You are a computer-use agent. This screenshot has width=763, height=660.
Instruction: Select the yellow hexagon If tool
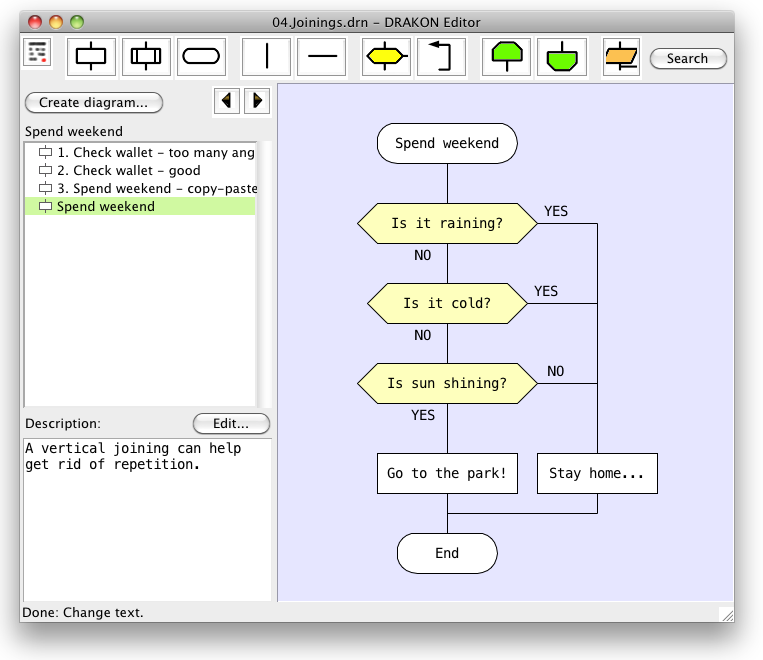pyautogui.click(x=386, y=57)
